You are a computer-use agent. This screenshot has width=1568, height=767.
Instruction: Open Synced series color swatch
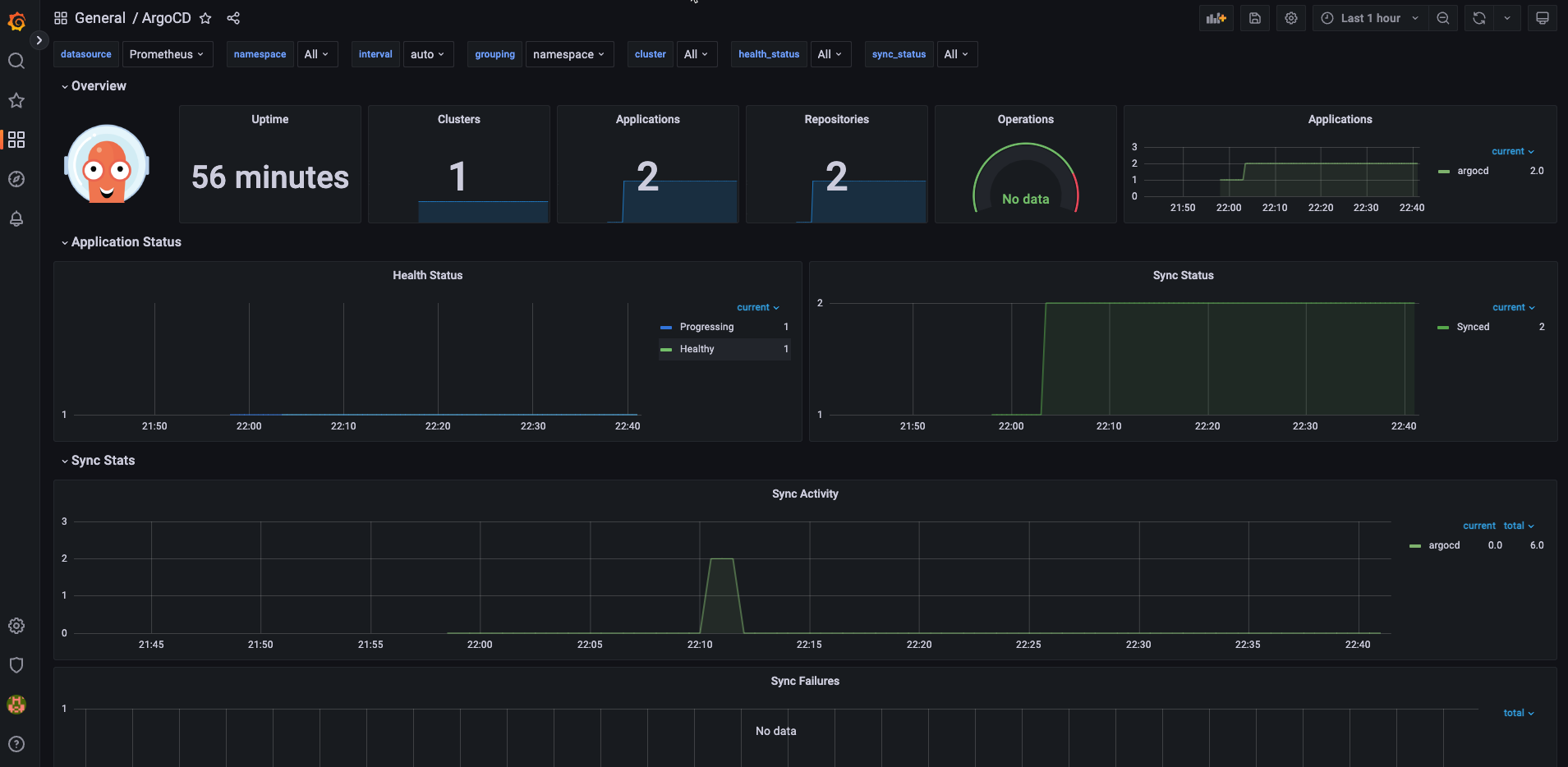[1443, 327]
